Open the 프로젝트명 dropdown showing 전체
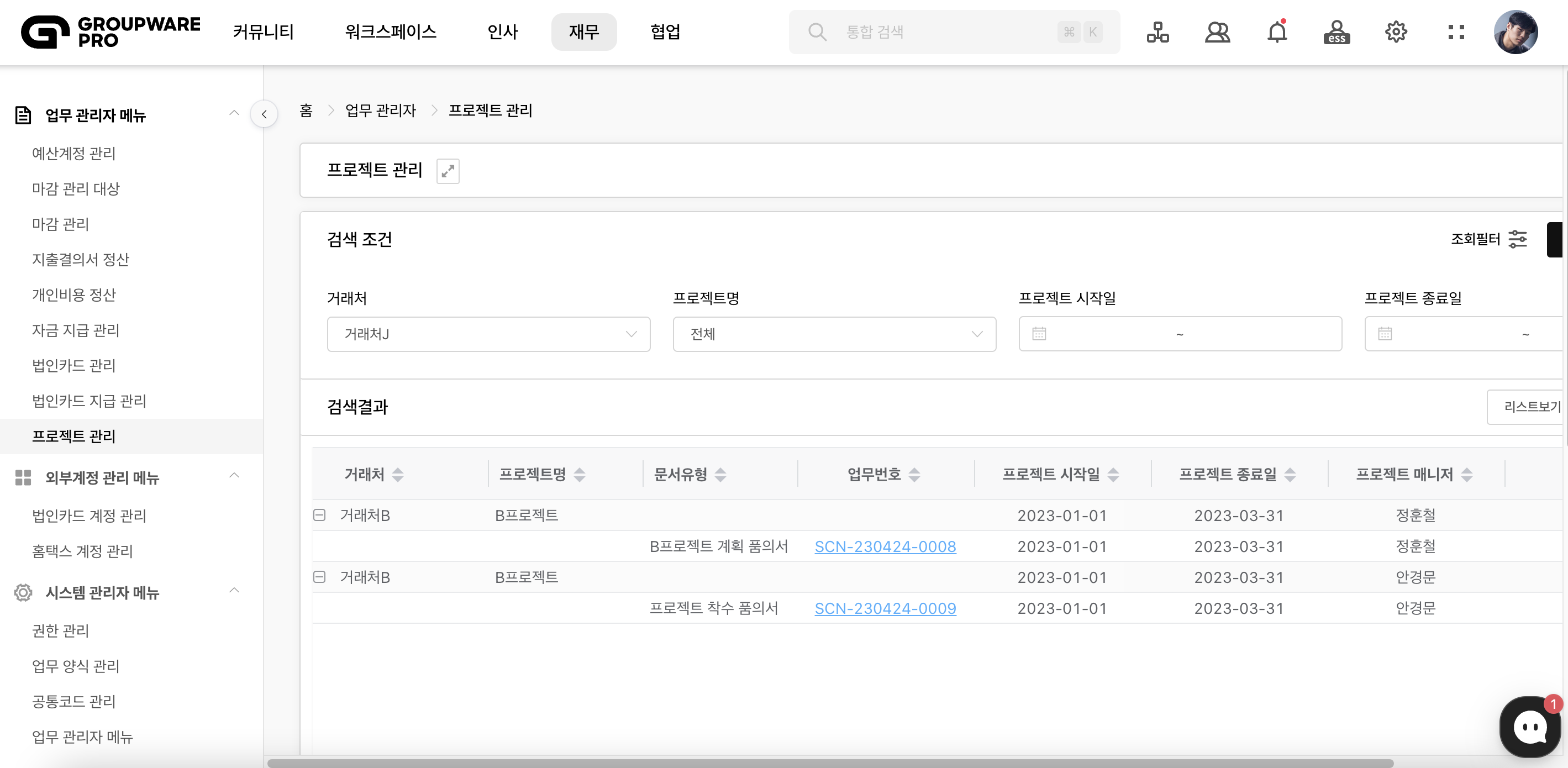 (x=834, y=334)
